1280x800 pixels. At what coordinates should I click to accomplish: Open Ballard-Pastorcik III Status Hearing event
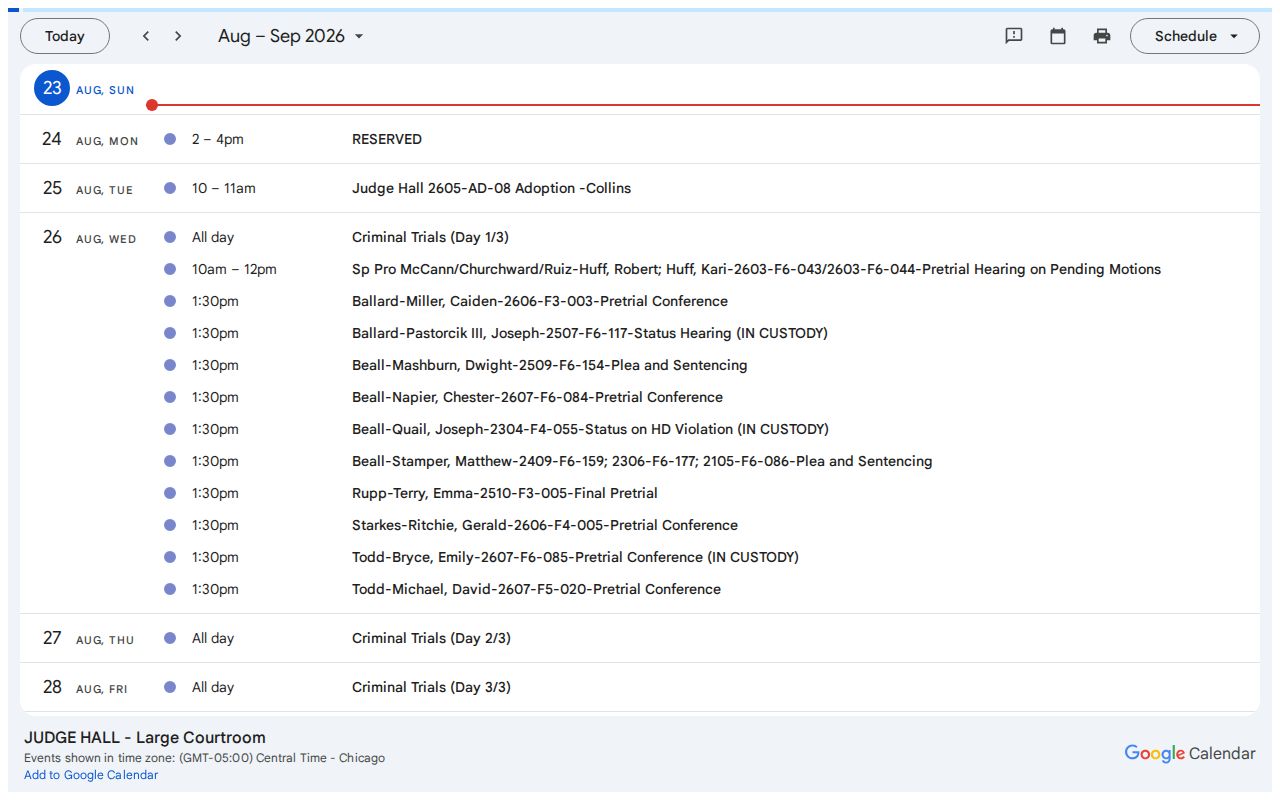pyautogui.click(x=590, y=333)
